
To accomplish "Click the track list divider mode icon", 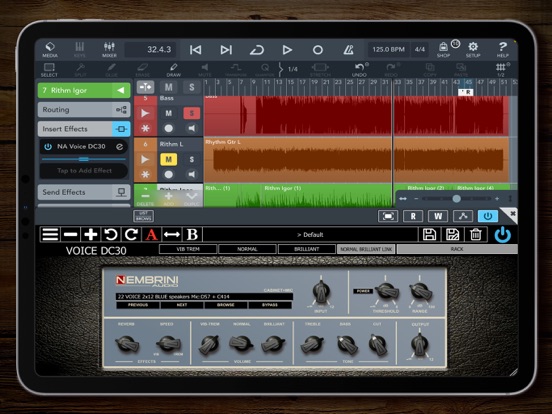I will coord(145,87).
